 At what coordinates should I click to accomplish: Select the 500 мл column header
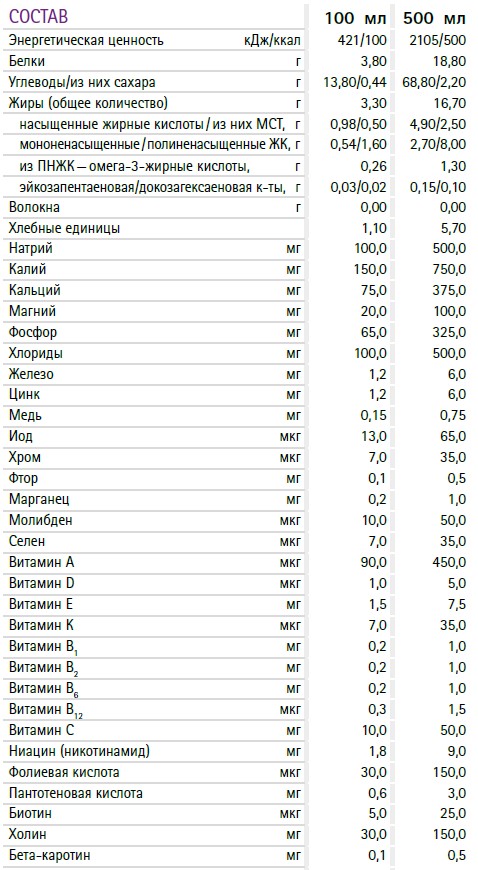[x=435, y=19]
